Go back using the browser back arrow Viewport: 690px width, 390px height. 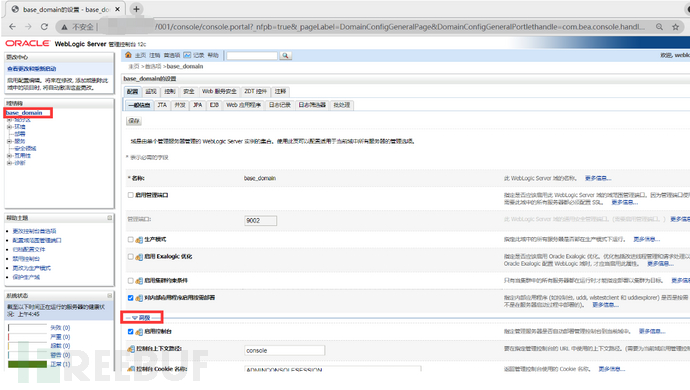(12, 27)
